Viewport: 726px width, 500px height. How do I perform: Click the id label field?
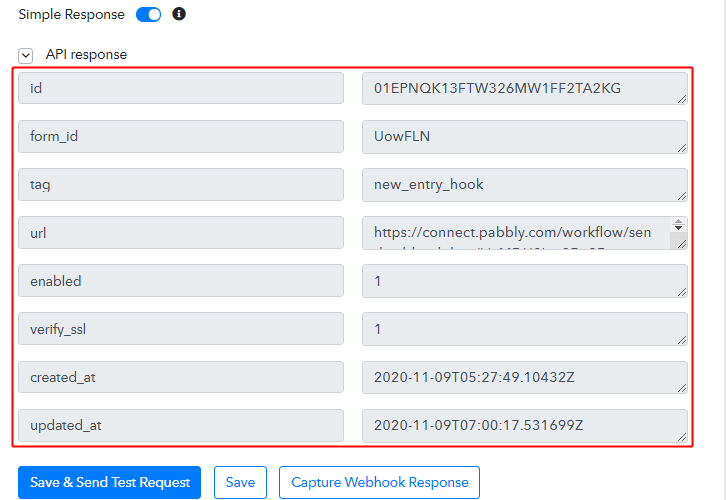(180, 89)
